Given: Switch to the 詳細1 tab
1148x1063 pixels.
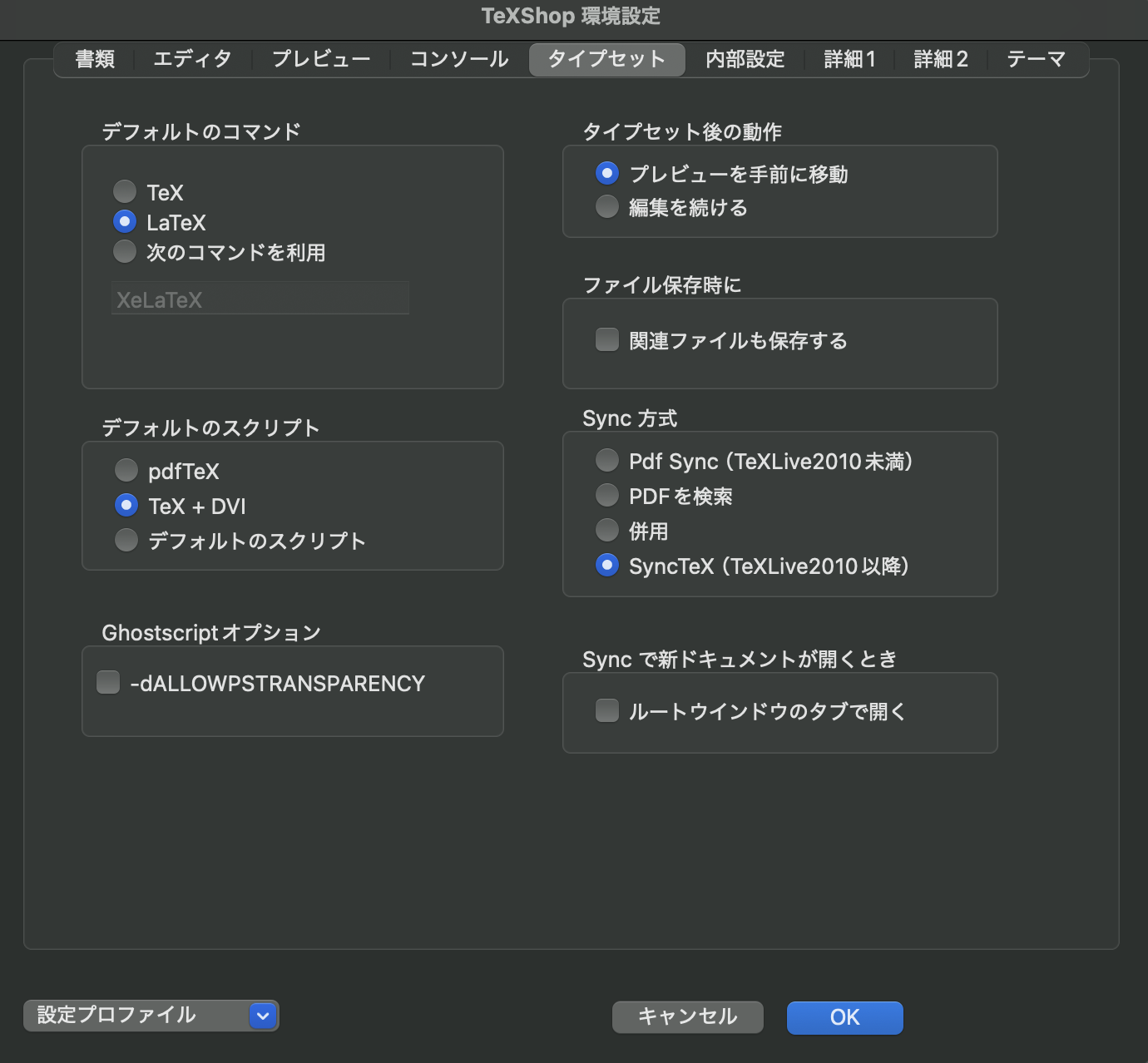Looking at the screenshot, I should coord(849,60).
